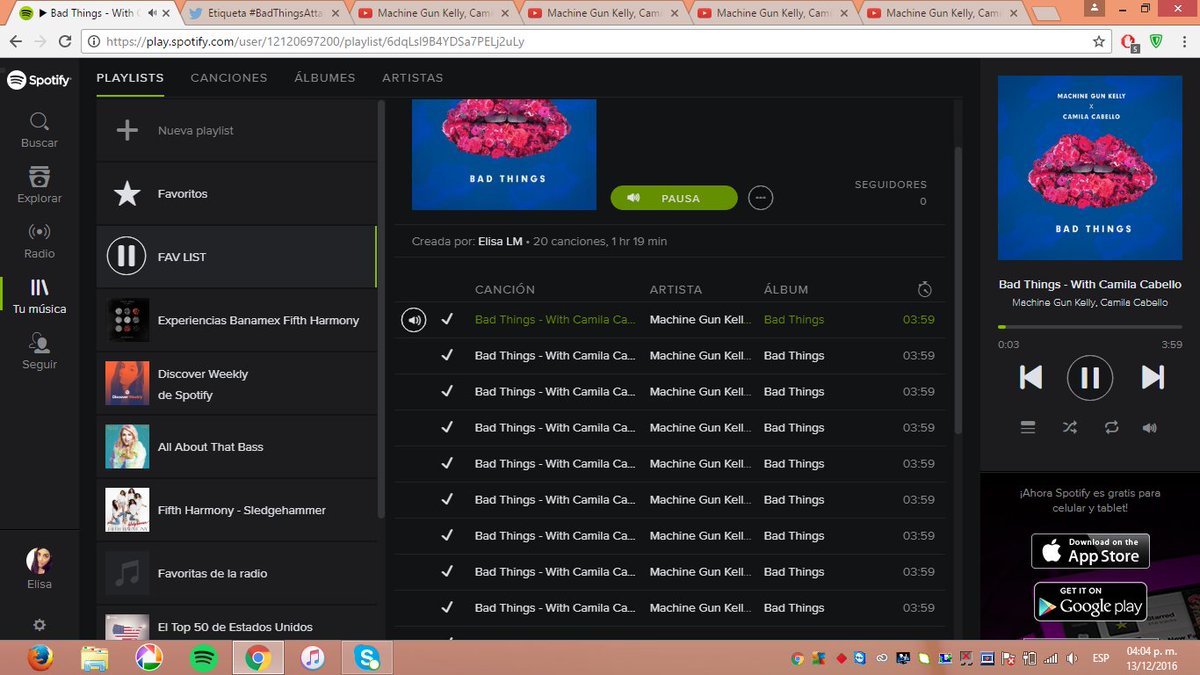The image size is (1200, 675).
Task: Click green Bad Things album link in playing row
Action: [794, 320]
